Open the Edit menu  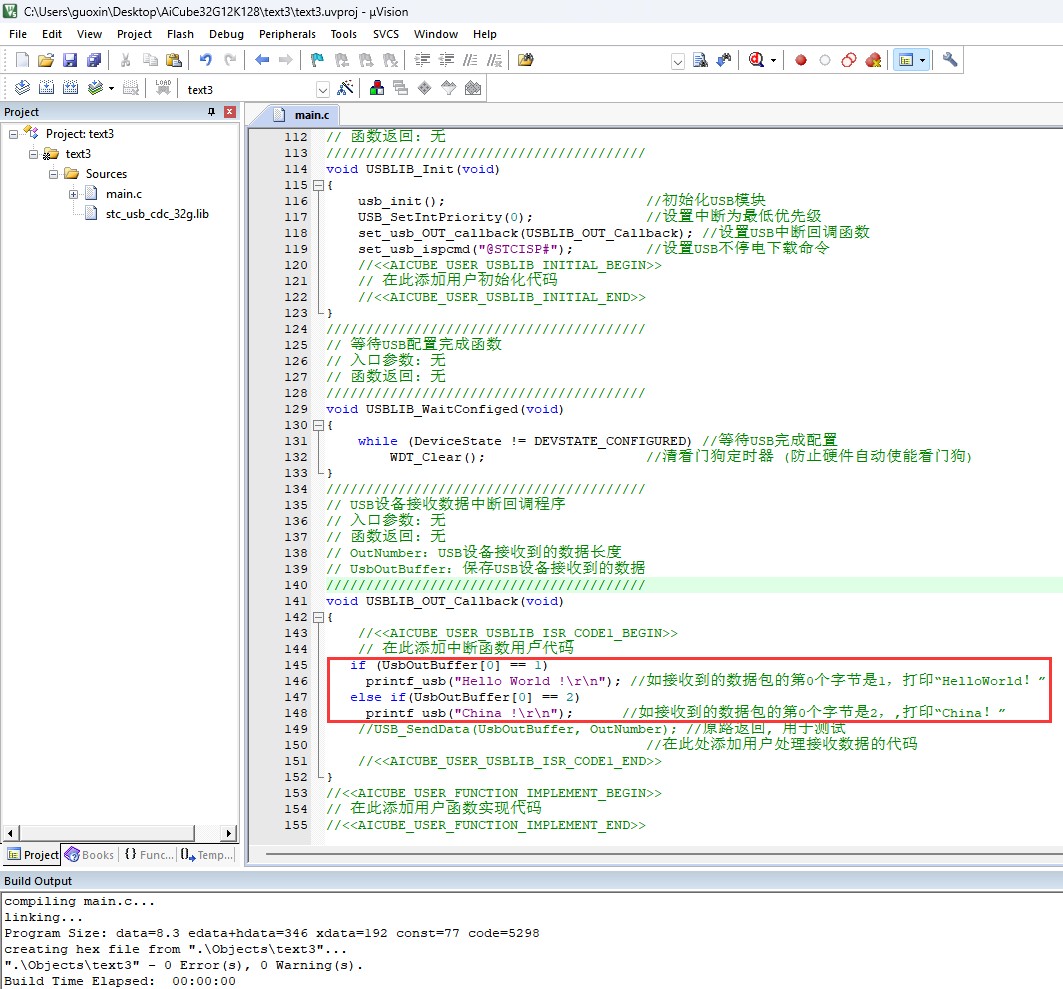point(52,34)
